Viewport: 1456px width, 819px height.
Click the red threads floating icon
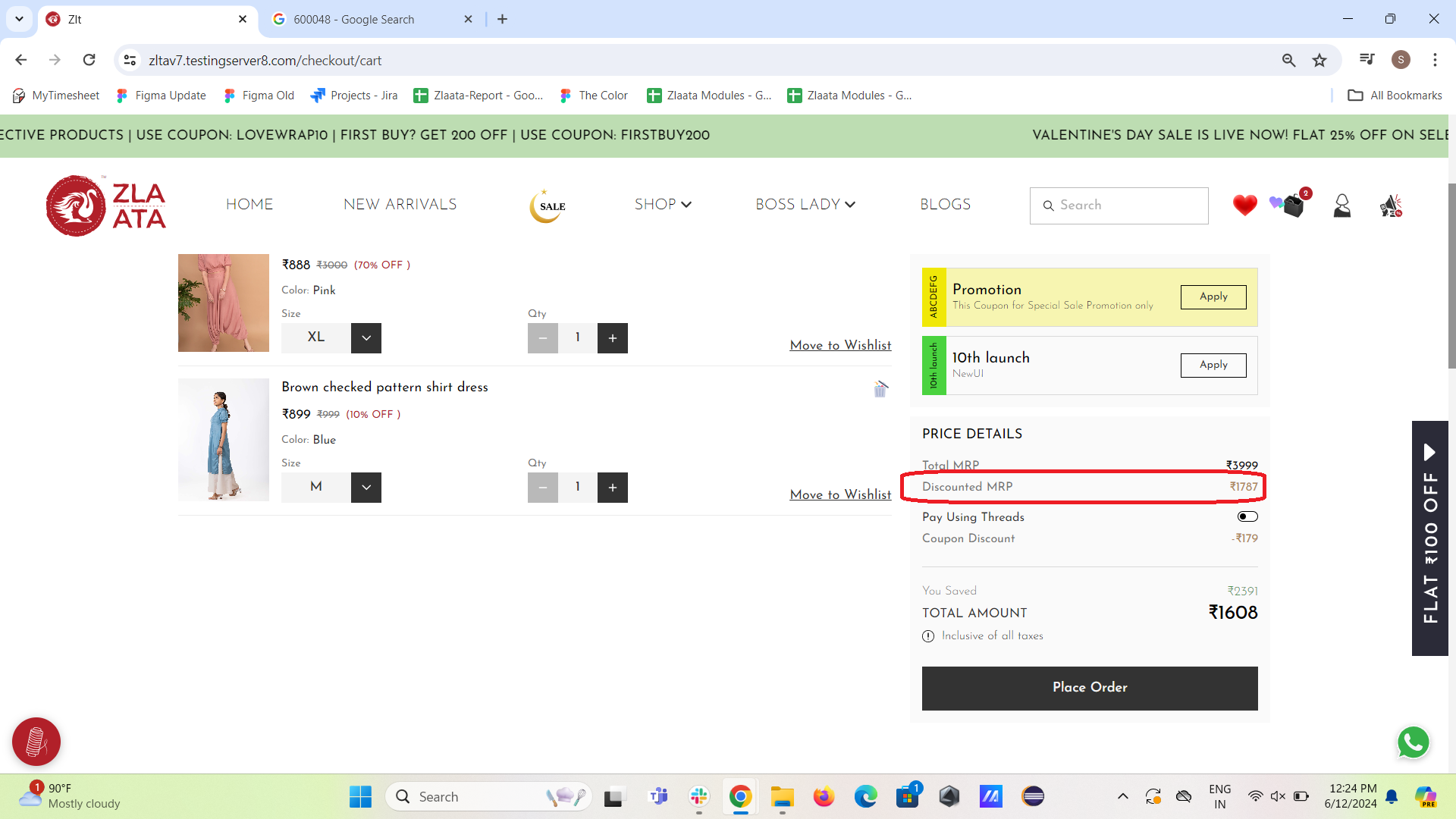(x=36, y=742)
